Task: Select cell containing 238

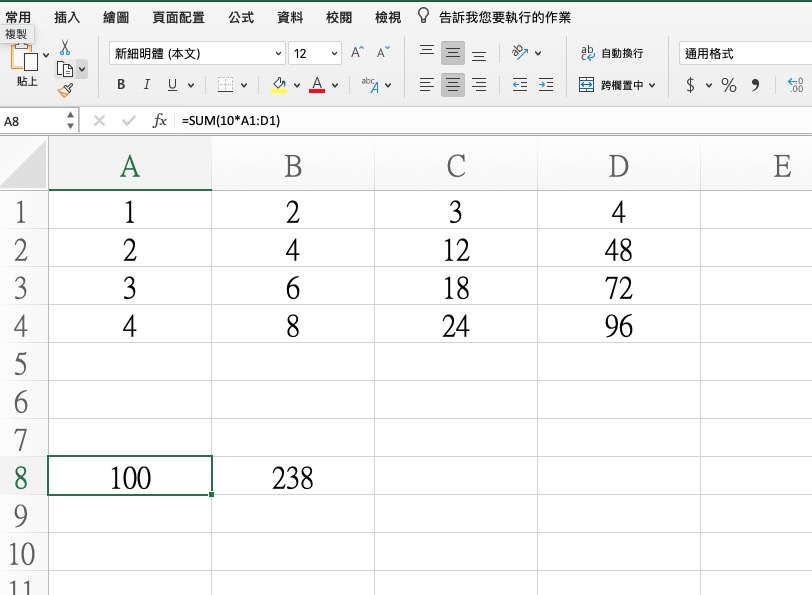Action: tap(293, 477)
